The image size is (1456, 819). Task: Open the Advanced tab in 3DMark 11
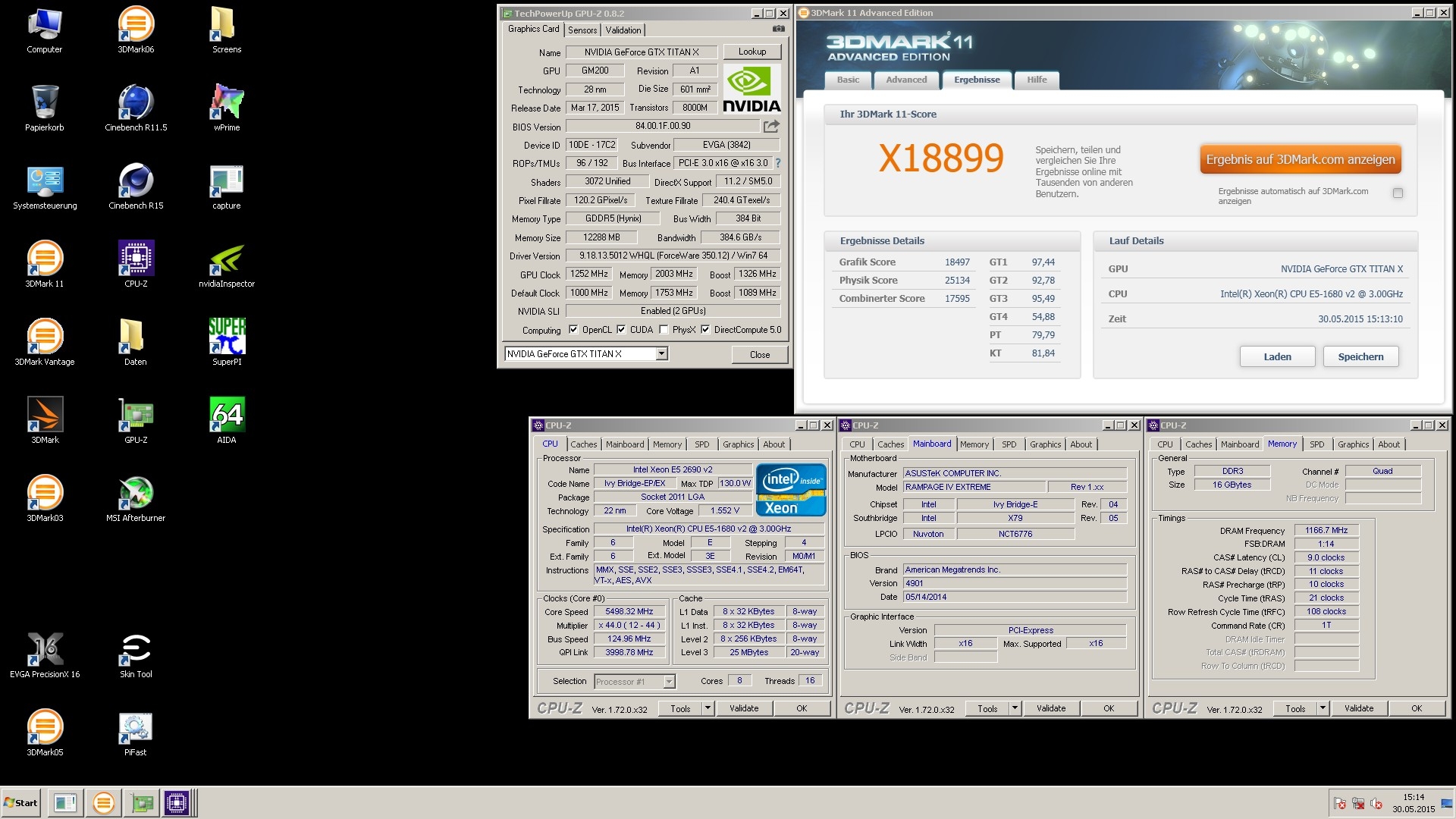click(906, 80)
